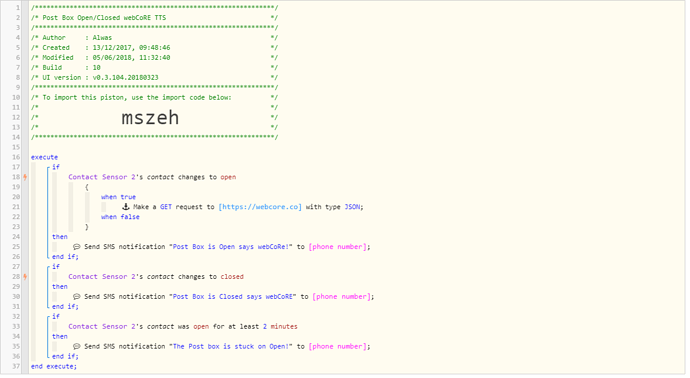
Task: Click the third if bracket on line 32
Action: 56,316
